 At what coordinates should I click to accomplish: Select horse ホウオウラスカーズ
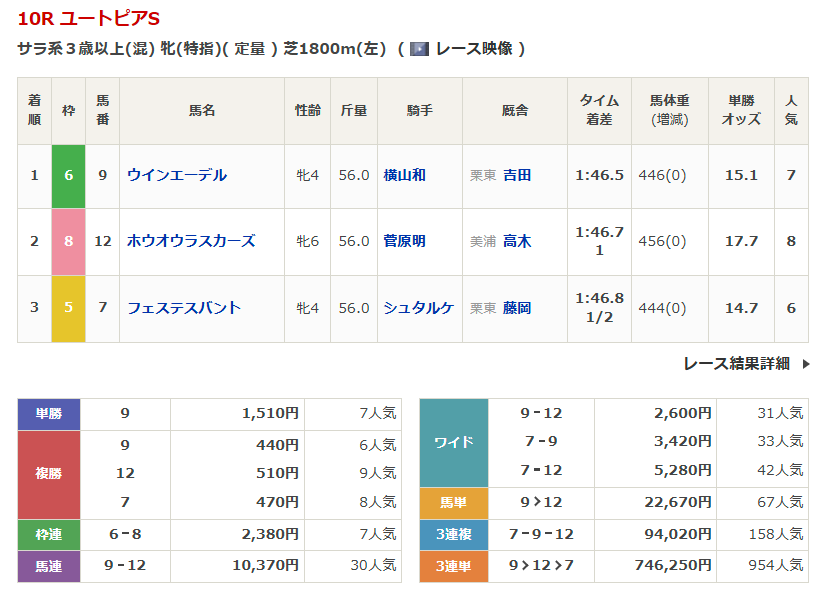(191, 241)
